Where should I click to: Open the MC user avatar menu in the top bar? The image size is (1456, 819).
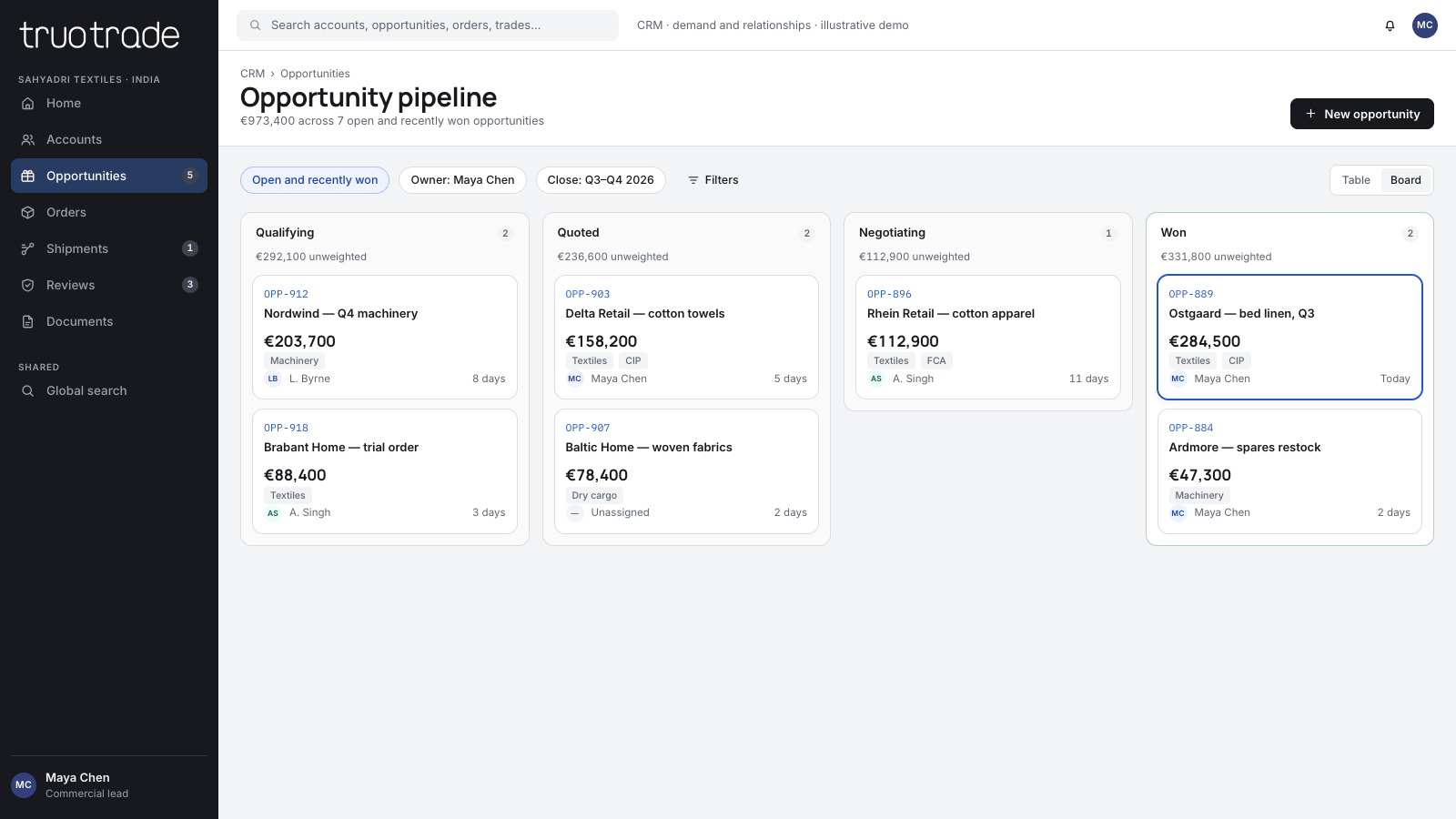pos(1425,25)
